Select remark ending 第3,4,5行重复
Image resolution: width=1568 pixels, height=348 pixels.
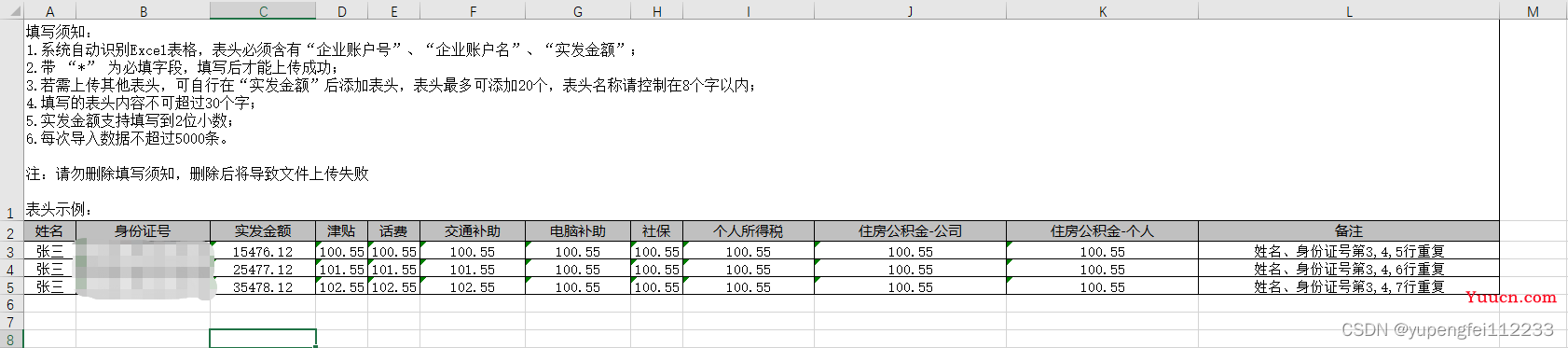tap(1349, 251)
